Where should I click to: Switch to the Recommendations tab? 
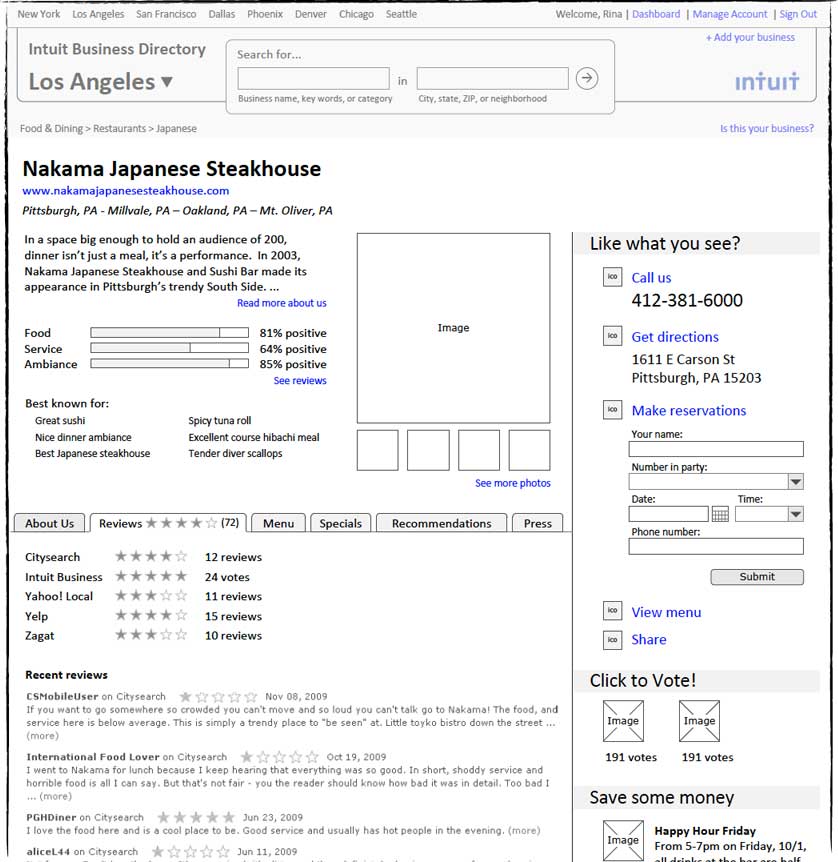pyautogui.click(x=442, y=523)
